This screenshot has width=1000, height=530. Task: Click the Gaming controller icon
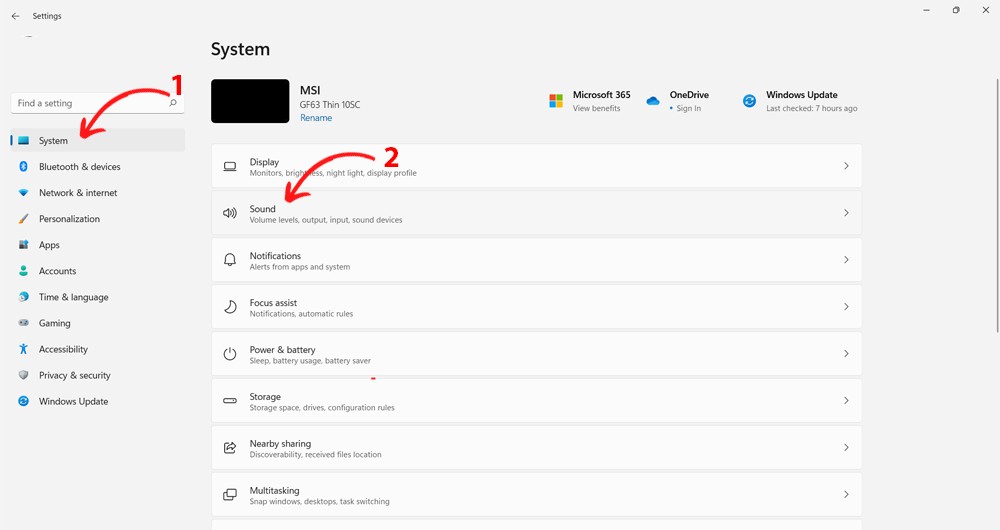pos(24,323)
